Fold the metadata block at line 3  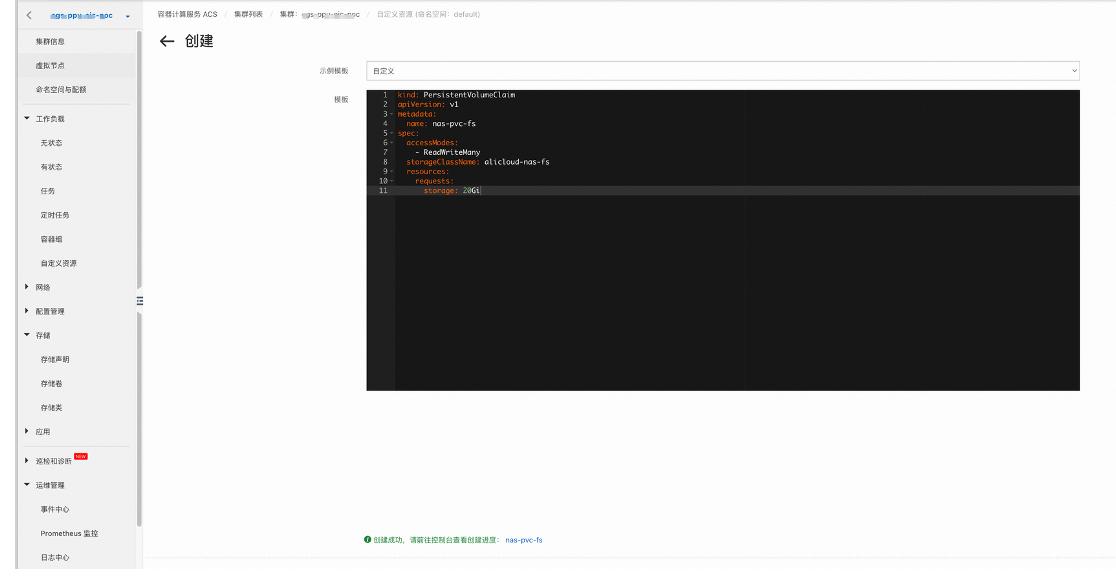pos(392,114)
